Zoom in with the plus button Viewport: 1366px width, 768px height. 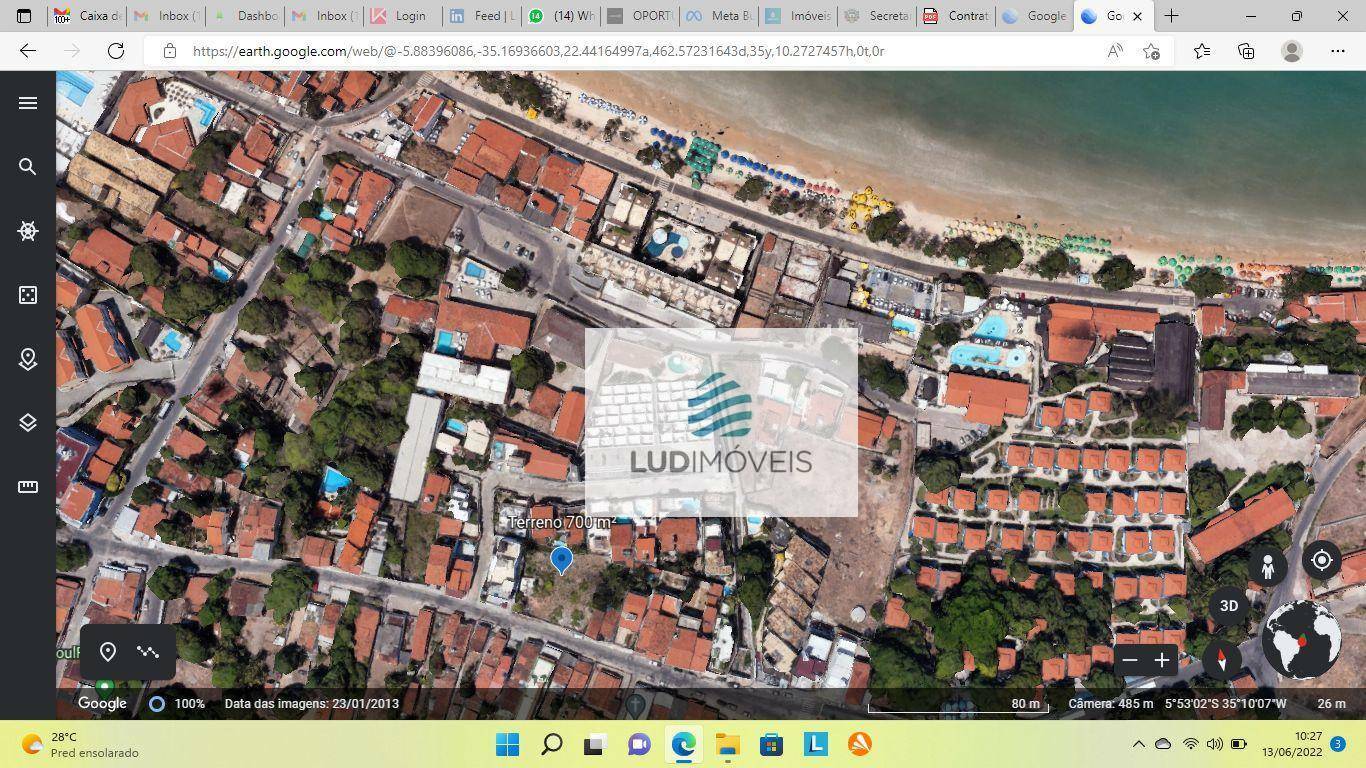tap(1162, 660)
